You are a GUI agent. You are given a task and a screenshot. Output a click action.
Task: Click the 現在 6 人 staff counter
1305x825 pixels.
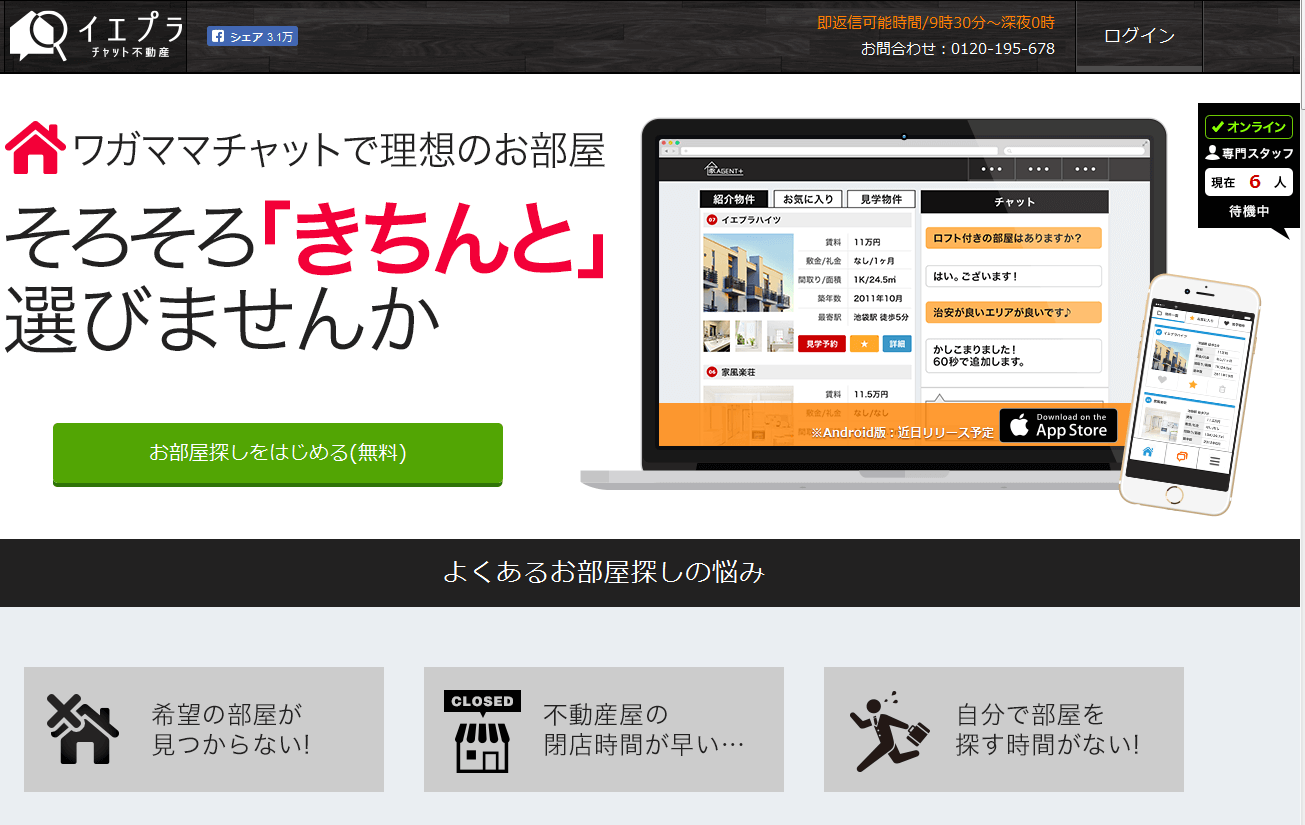coord(1248,182)
